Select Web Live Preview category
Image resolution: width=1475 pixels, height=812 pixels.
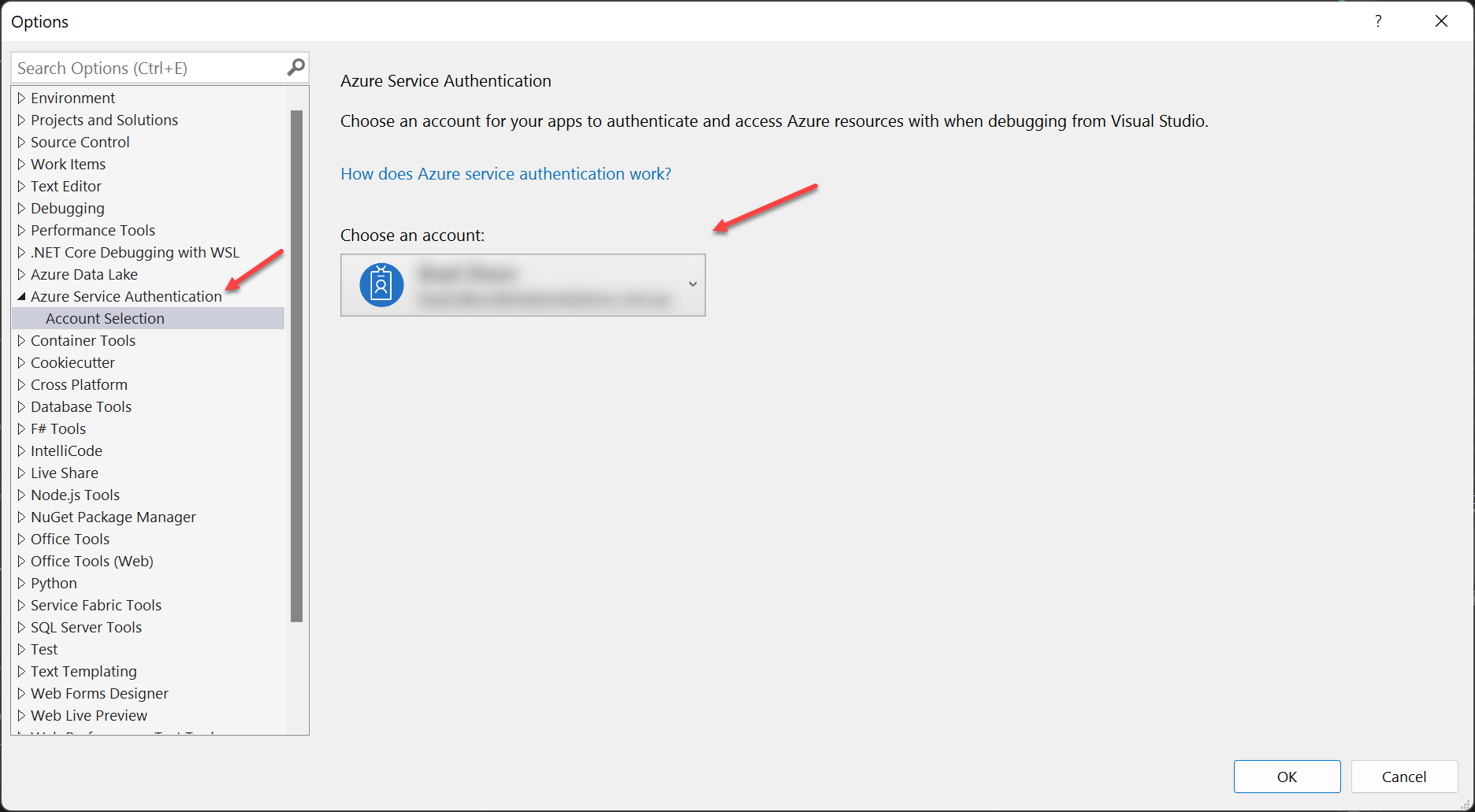(89, 715)
